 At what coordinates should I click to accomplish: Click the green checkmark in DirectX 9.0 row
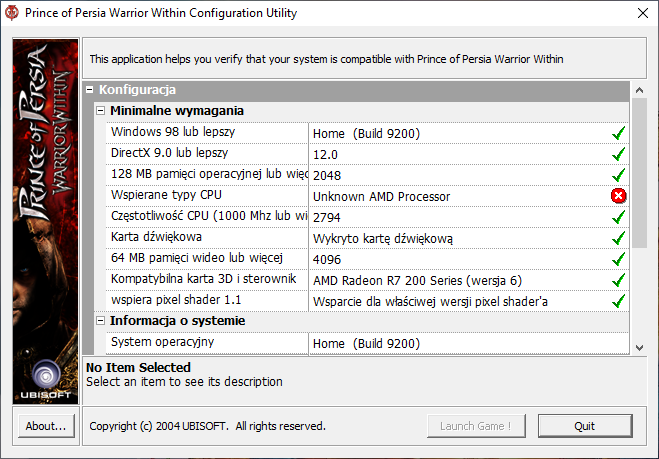click(618, 154)
